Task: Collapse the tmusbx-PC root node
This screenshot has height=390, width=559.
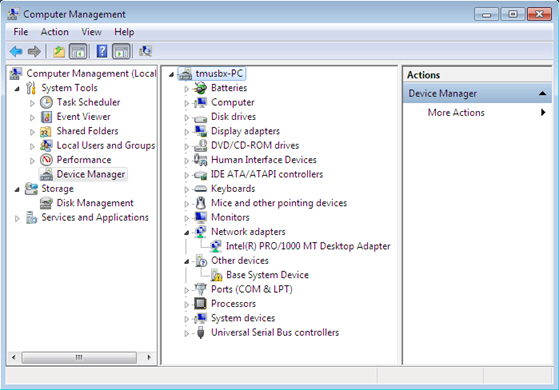Action: coord(171,74)
